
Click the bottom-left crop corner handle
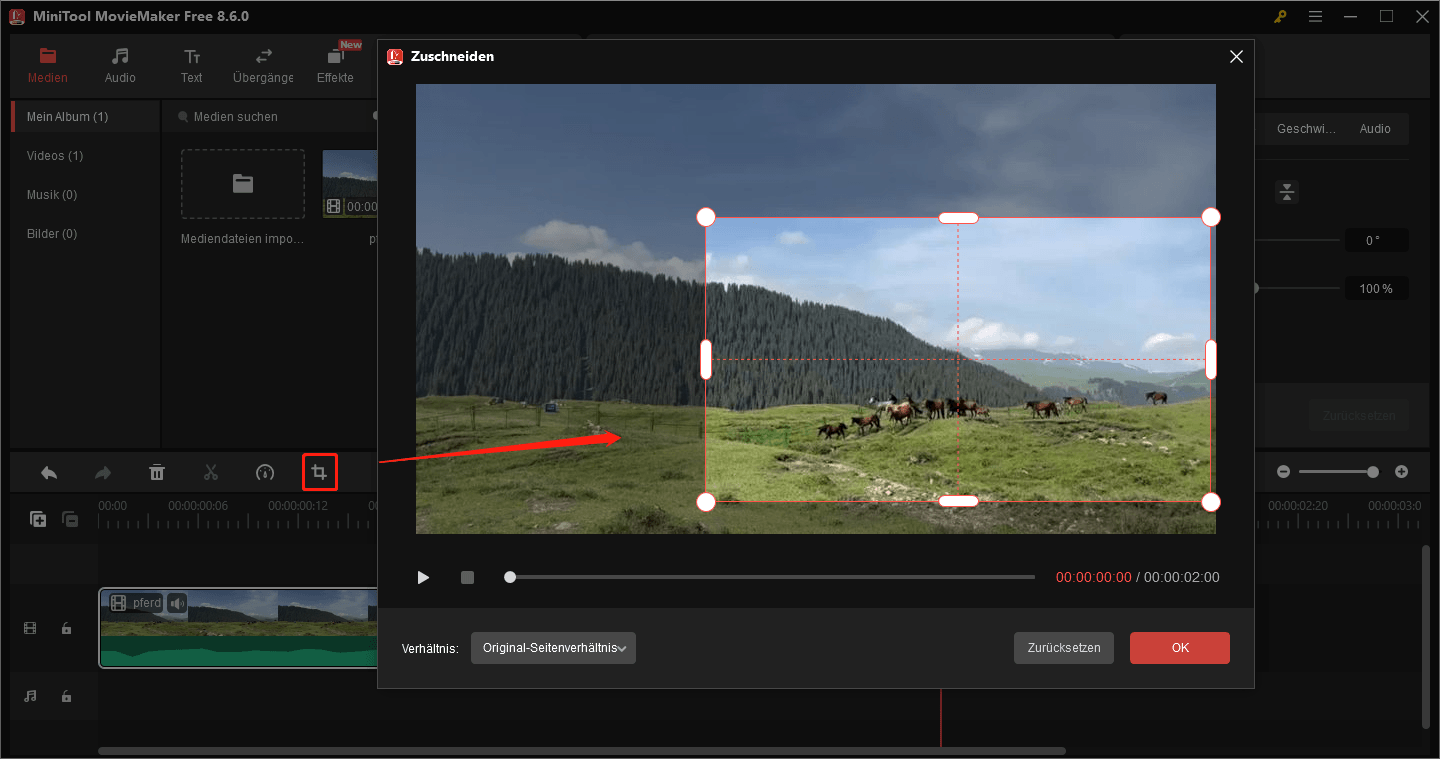[706, 502]
